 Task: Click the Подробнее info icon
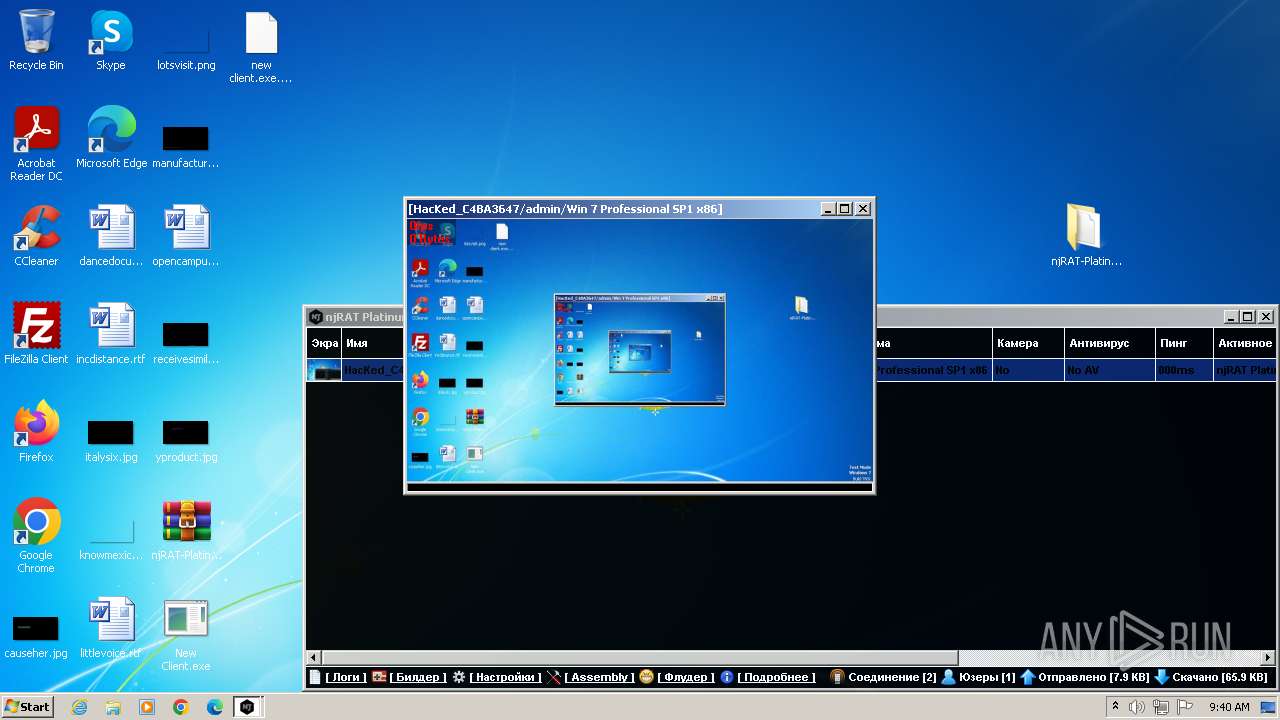[x=727, y=677]
